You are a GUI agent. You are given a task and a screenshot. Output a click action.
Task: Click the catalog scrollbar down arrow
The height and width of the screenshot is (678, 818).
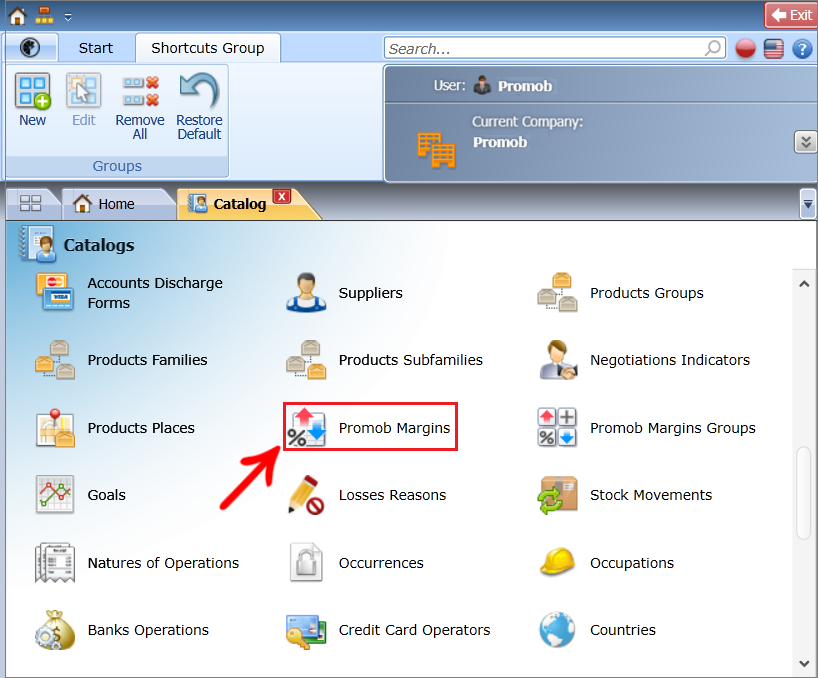804,664
